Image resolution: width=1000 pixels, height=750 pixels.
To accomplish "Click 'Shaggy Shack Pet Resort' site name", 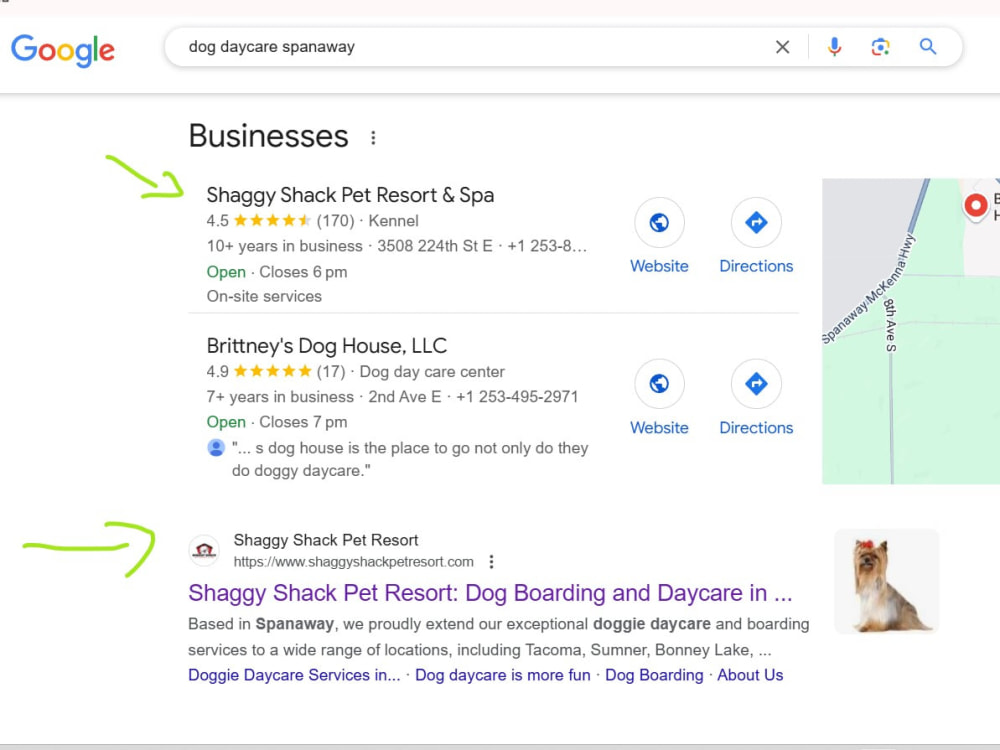I will [x=326, y=540].
